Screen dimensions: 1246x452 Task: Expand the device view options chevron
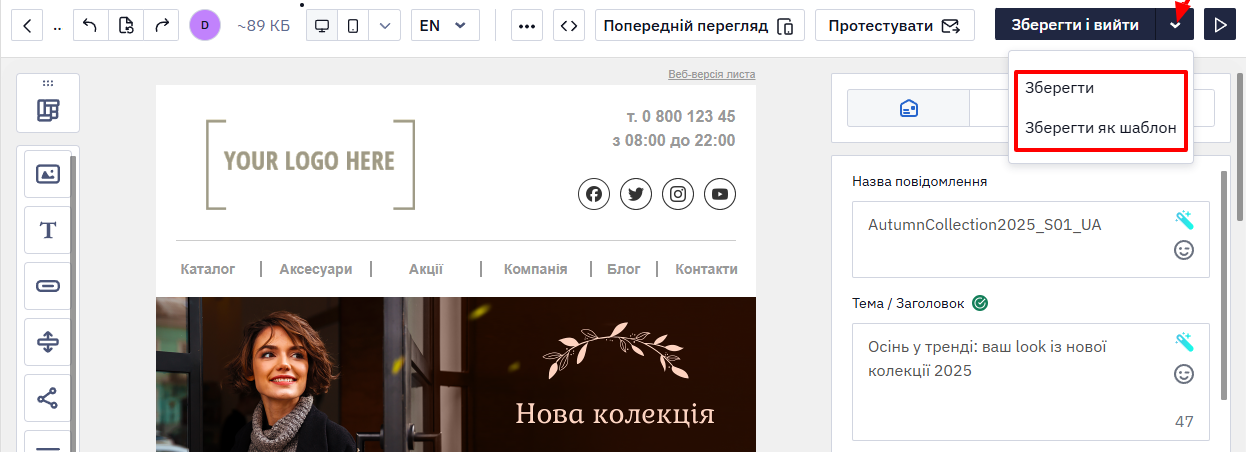[x=385, y=25]
